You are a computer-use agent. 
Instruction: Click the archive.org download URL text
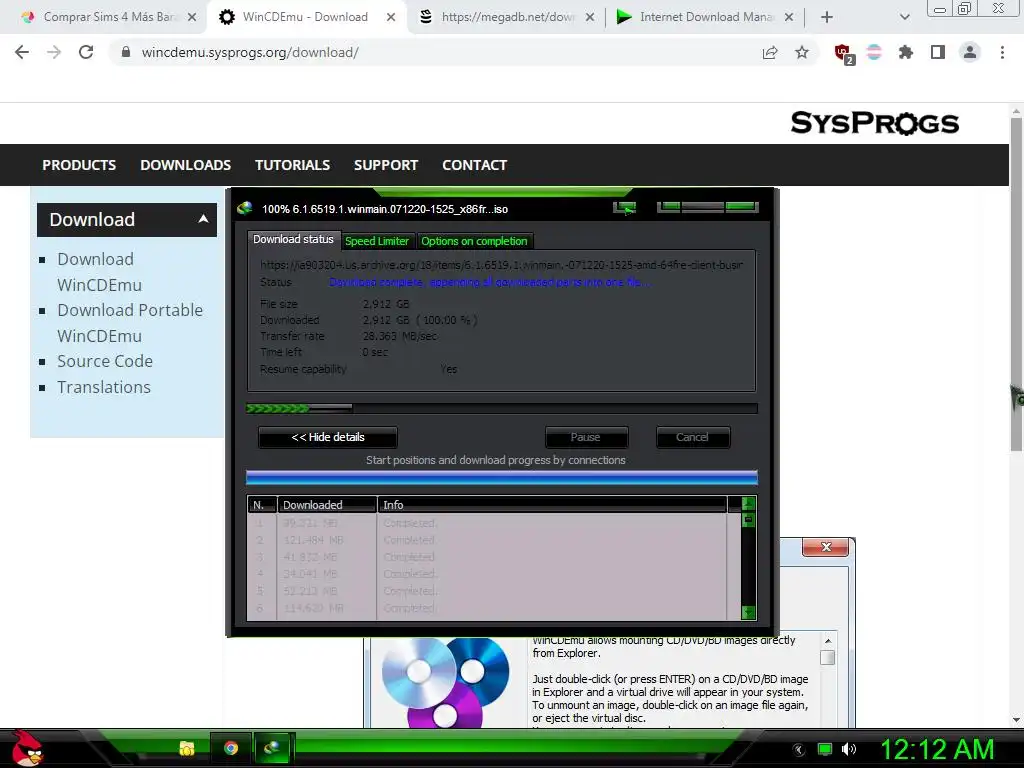tap(501, 265)
